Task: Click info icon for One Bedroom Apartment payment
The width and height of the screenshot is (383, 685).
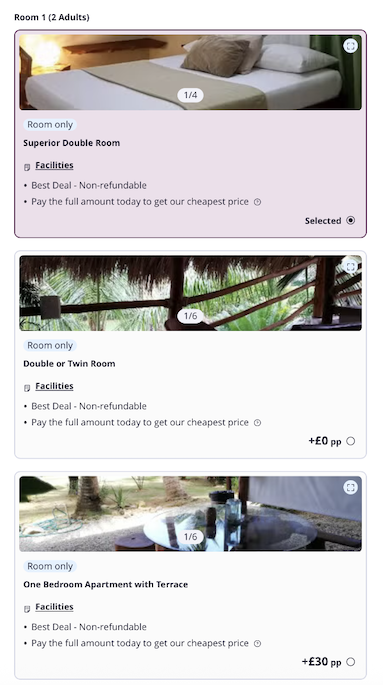Action: 257,643
